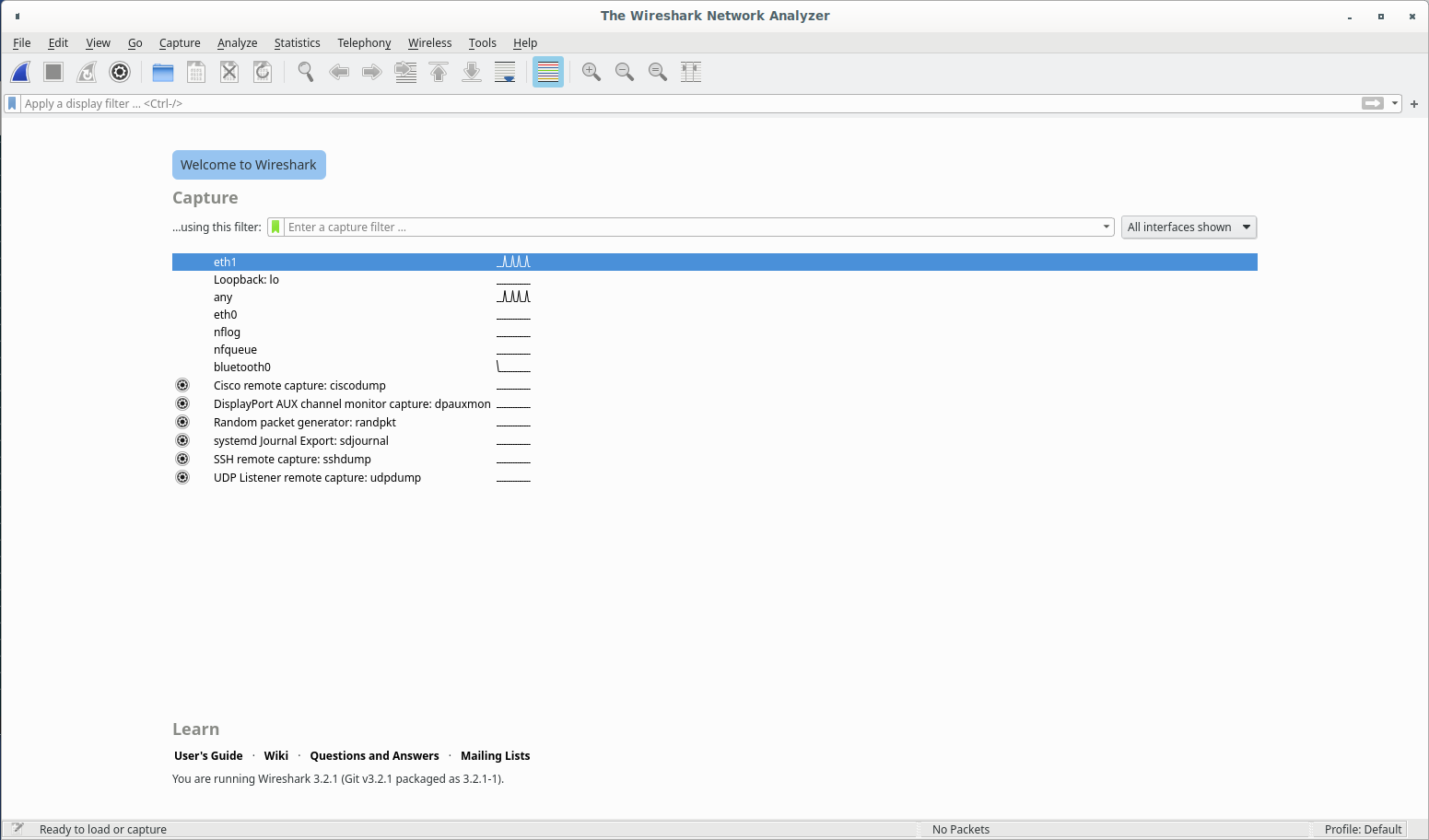Open the File menu
The height and width of the screenshot is (840, 1429).
(x=22, y=42)
